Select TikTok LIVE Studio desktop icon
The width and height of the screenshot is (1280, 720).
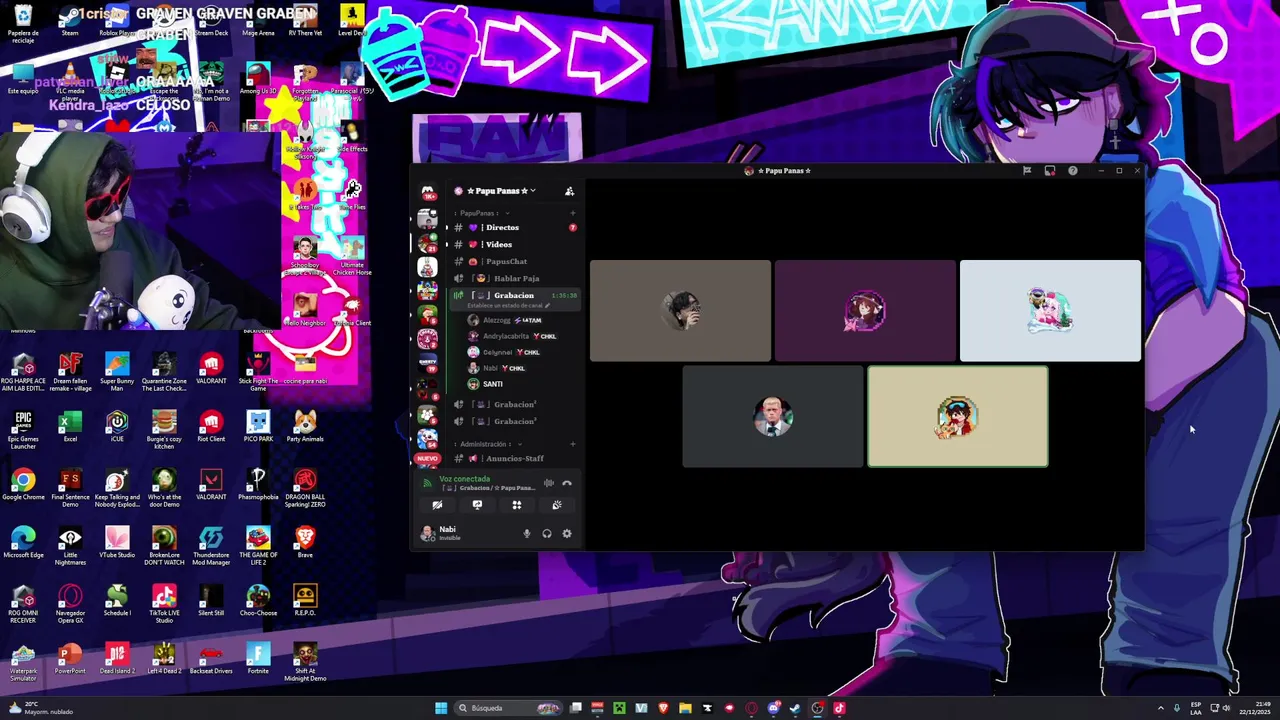click(164, 603)
